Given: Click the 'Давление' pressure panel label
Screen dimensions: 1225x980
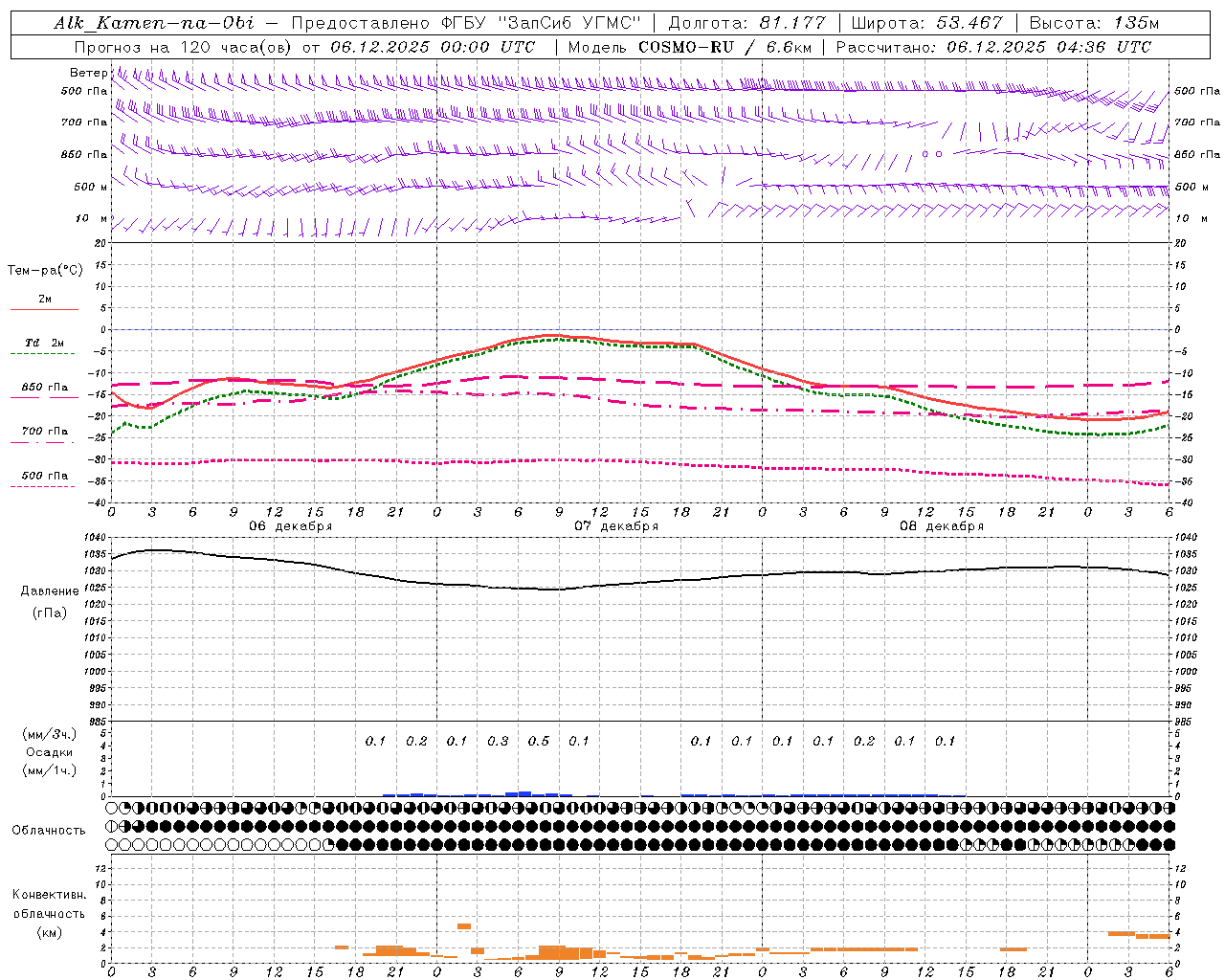Looking at the screenshot, I should 50,591.
